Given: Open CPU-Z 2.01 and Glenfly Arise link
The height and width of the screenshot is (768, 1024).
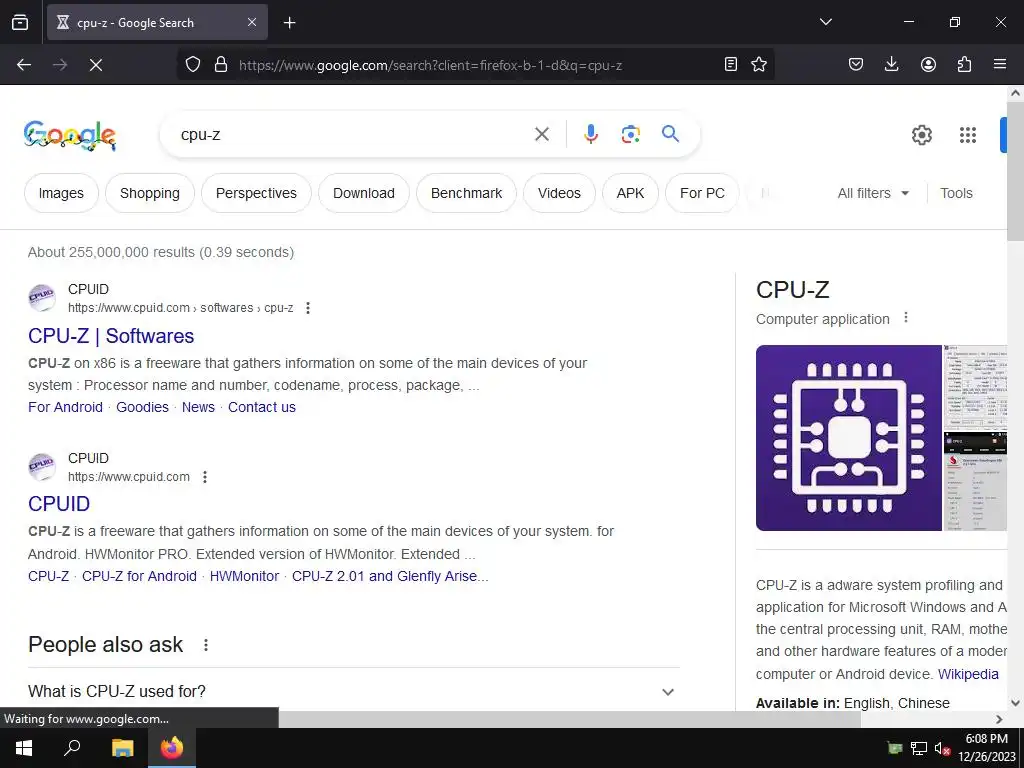Looking at the screenshot, I should (x=390, y=576).
